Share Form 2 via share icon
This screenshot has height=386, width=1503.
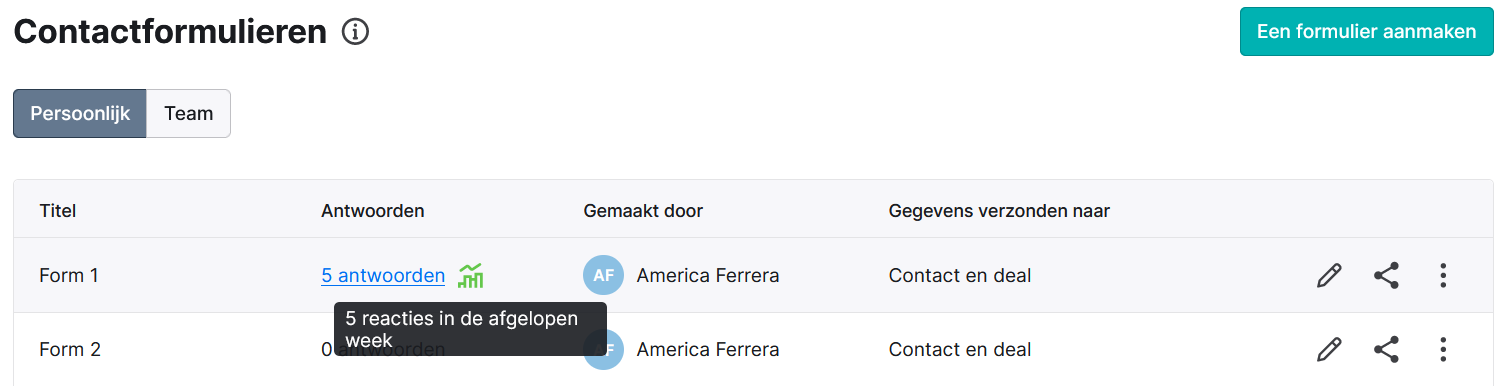click(x=1386, y=349)
